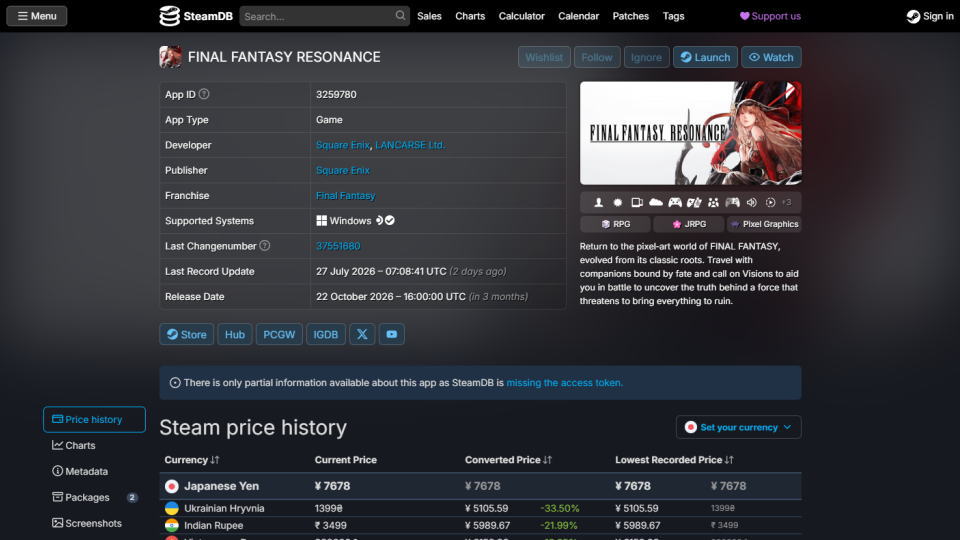Toggle the Ignore button
The width and height of the screenshot is (960, 540).
point(646,57)
